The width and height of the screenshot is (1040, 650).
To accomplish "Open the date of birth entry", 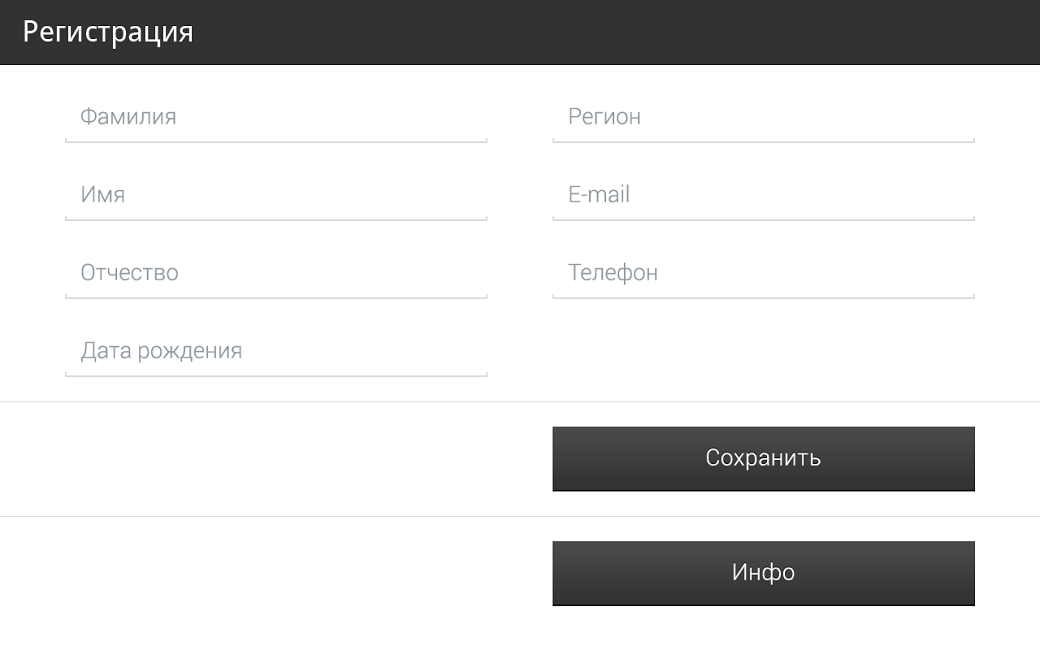I will click(276, 351).
